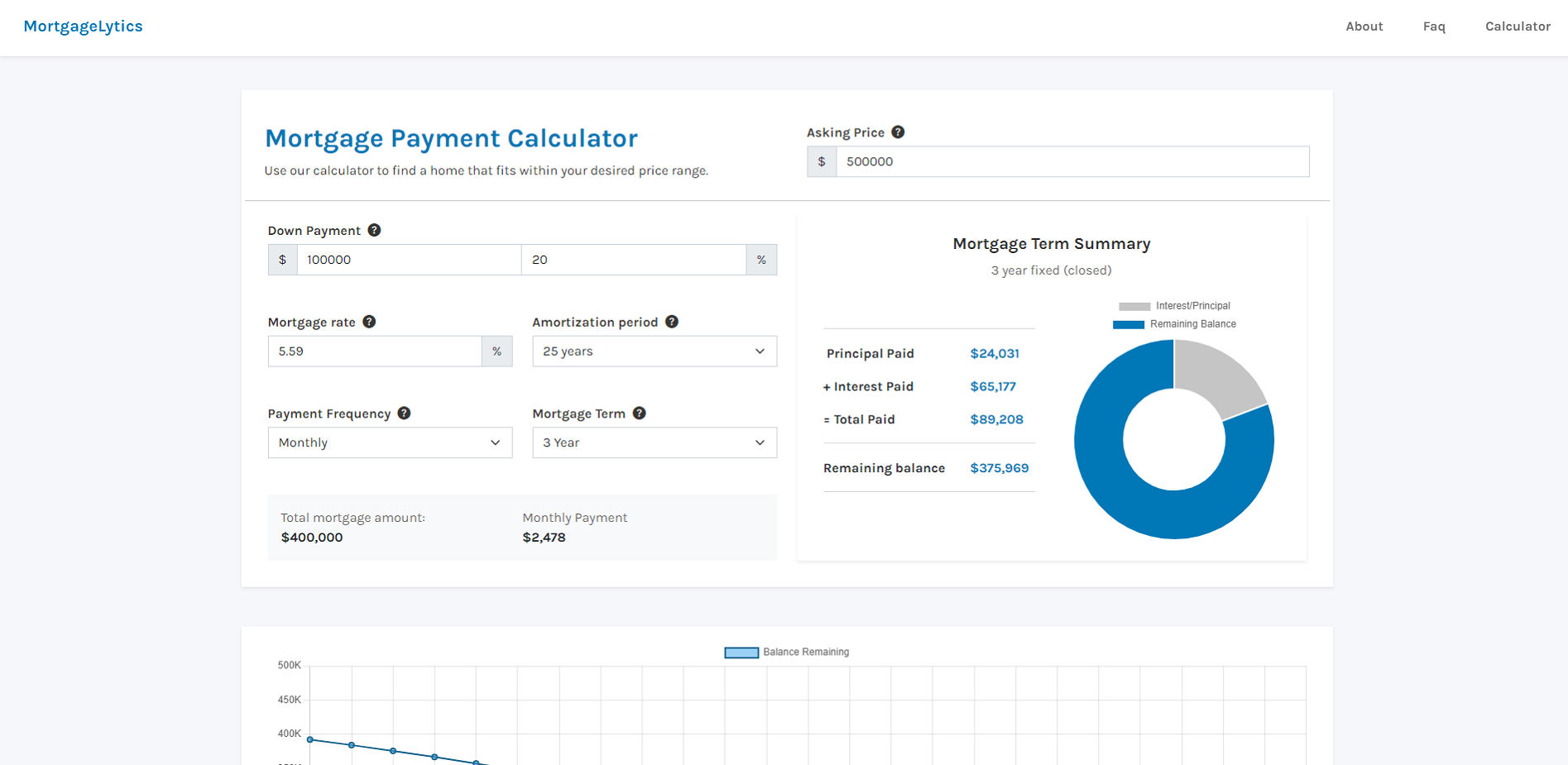Screen dimensions: 1568x765
Task: Expand the Payment Frequency dropdown set to Monthly
Action: point(390,442)
